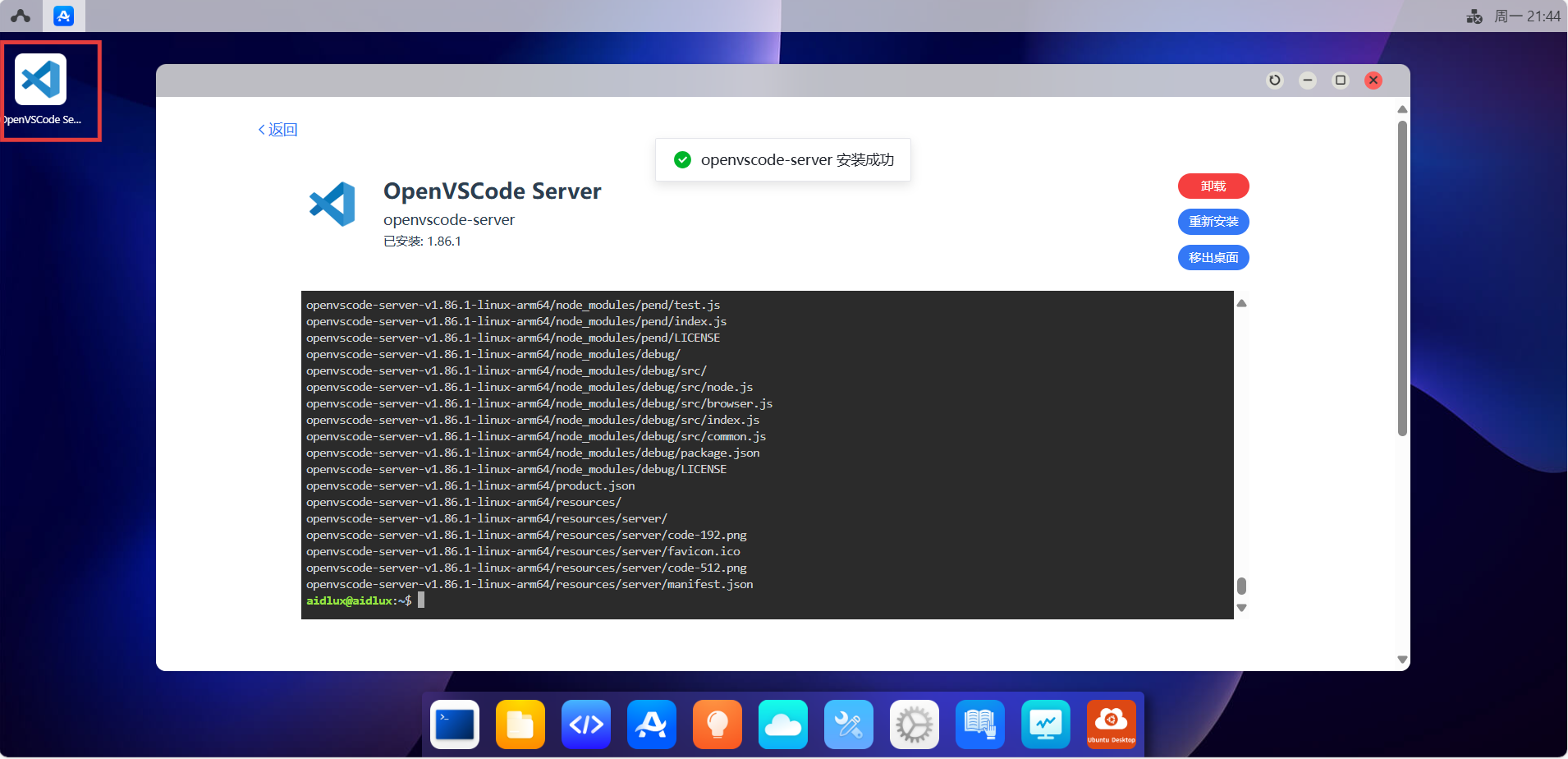This screenshot has width=1568, height=759.
Task: Launch Ubuntu Desktop from the dock
Action: [1112, 724]
